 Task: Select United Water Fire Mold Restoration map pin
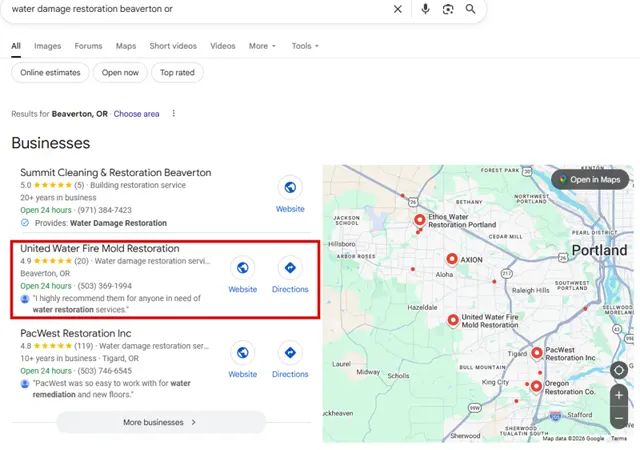coord(453,320)
